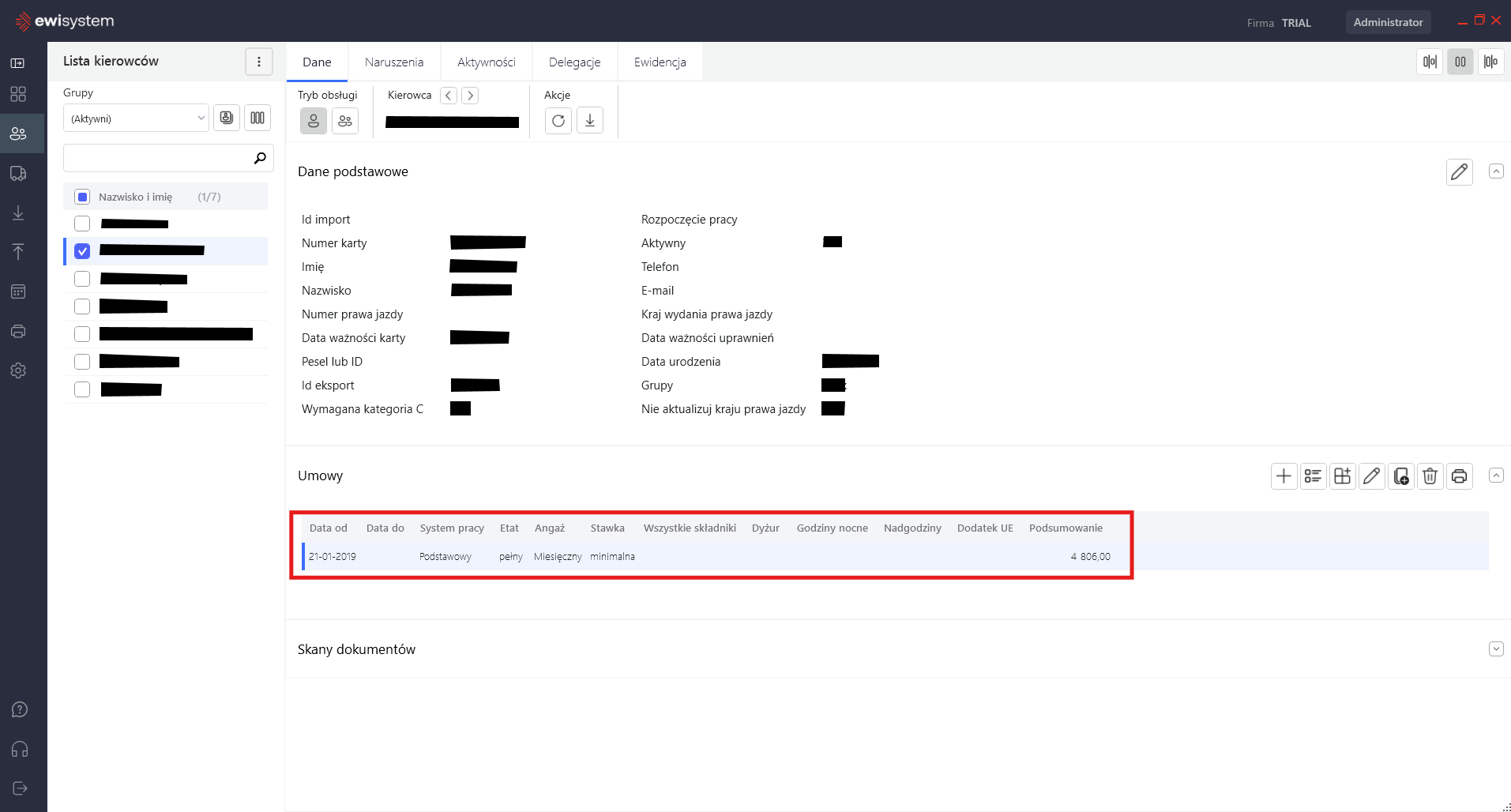Viewport: 1511px width, 812px height.
Task: Switch to the Naruszenia tab
Action: click(394, 62)
